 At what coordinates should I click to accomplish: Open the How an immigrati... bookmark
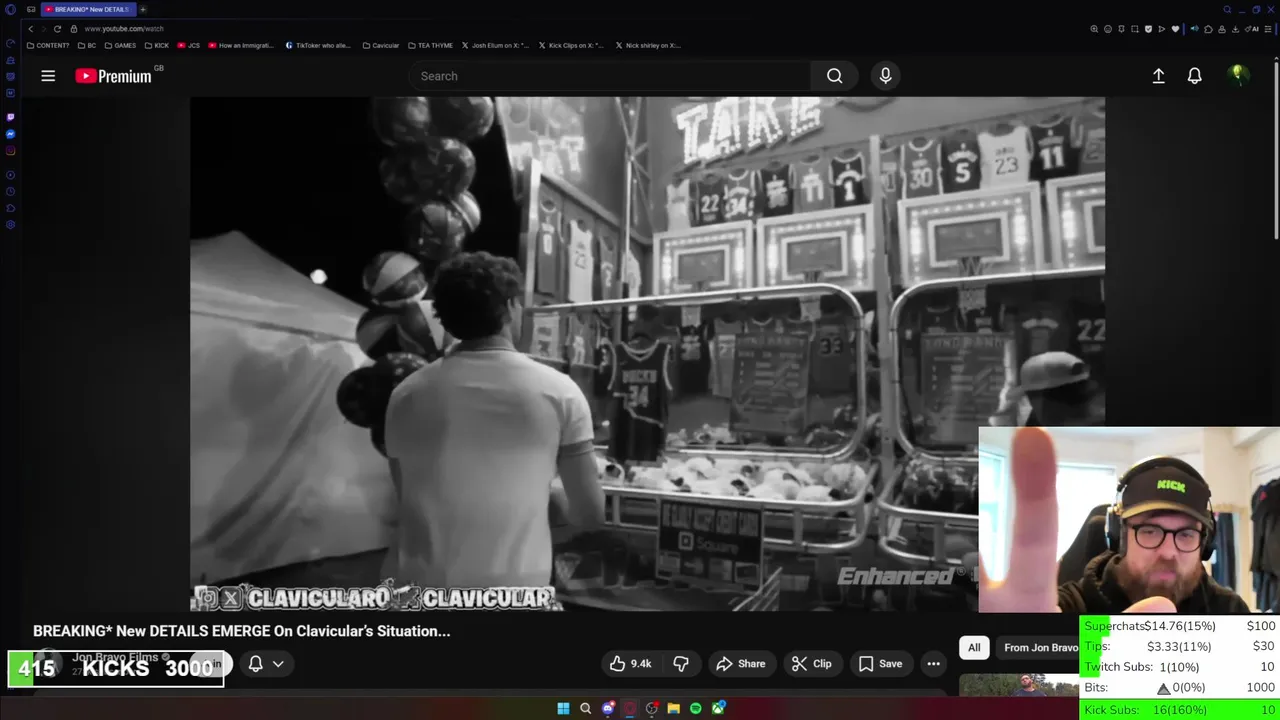(241, 45)
